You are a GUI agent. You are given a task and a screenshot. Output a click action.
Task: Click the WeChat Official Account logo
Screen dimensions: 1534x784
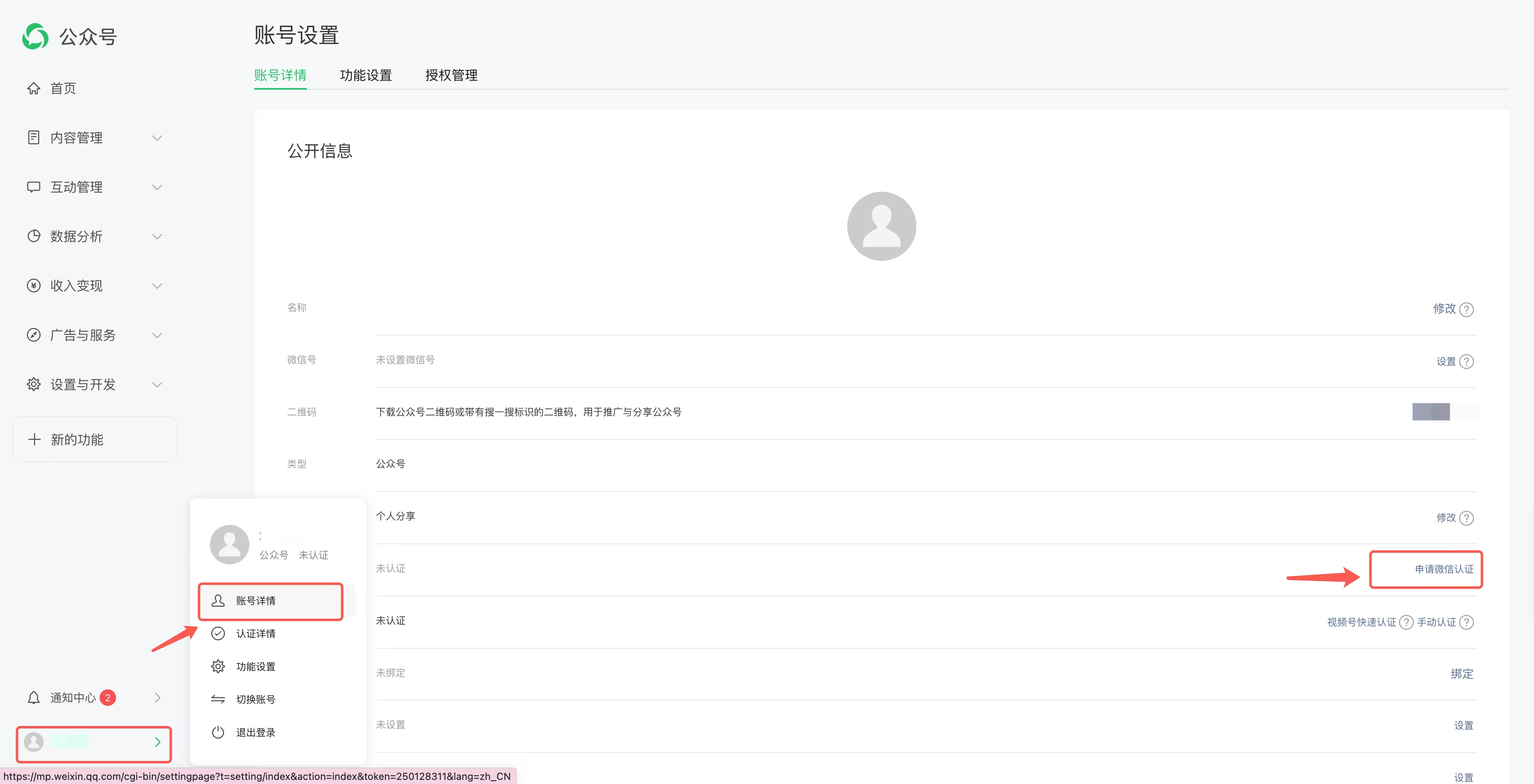tap(35, 36)
